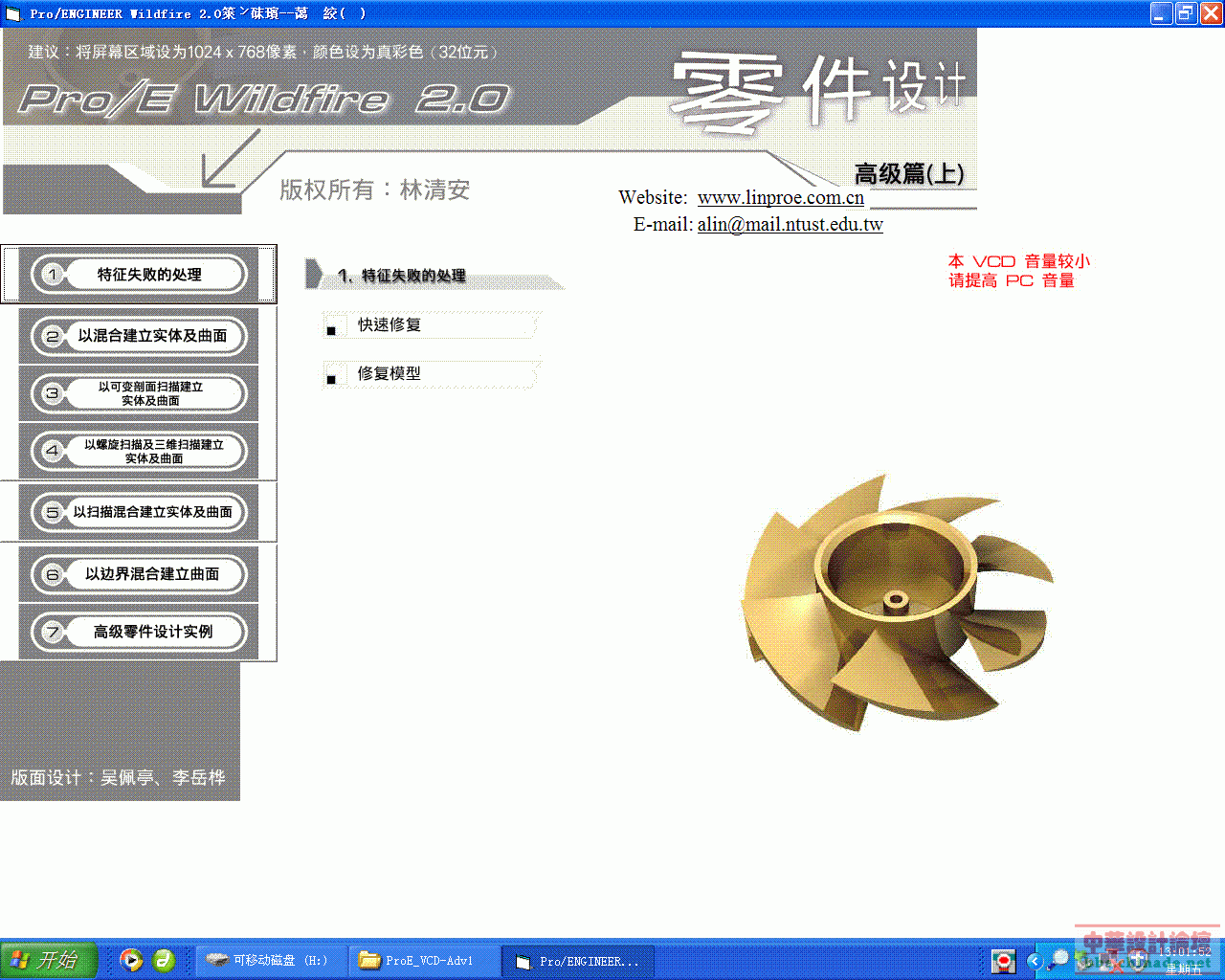Click the black bullet beside 修复模型

331,380
